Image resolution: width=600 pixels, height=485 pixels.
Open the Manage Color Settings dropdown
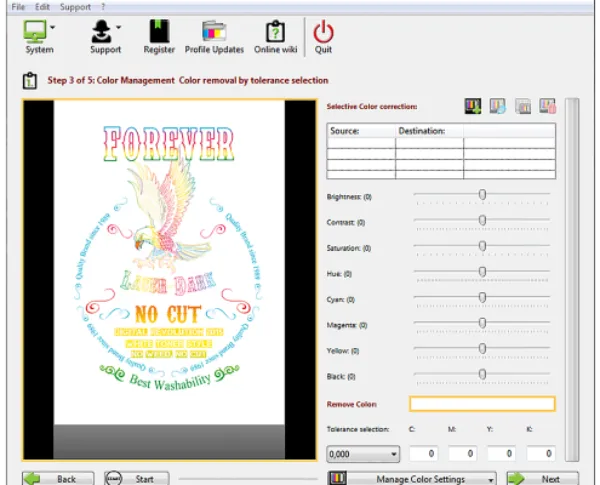click(412, 478)
